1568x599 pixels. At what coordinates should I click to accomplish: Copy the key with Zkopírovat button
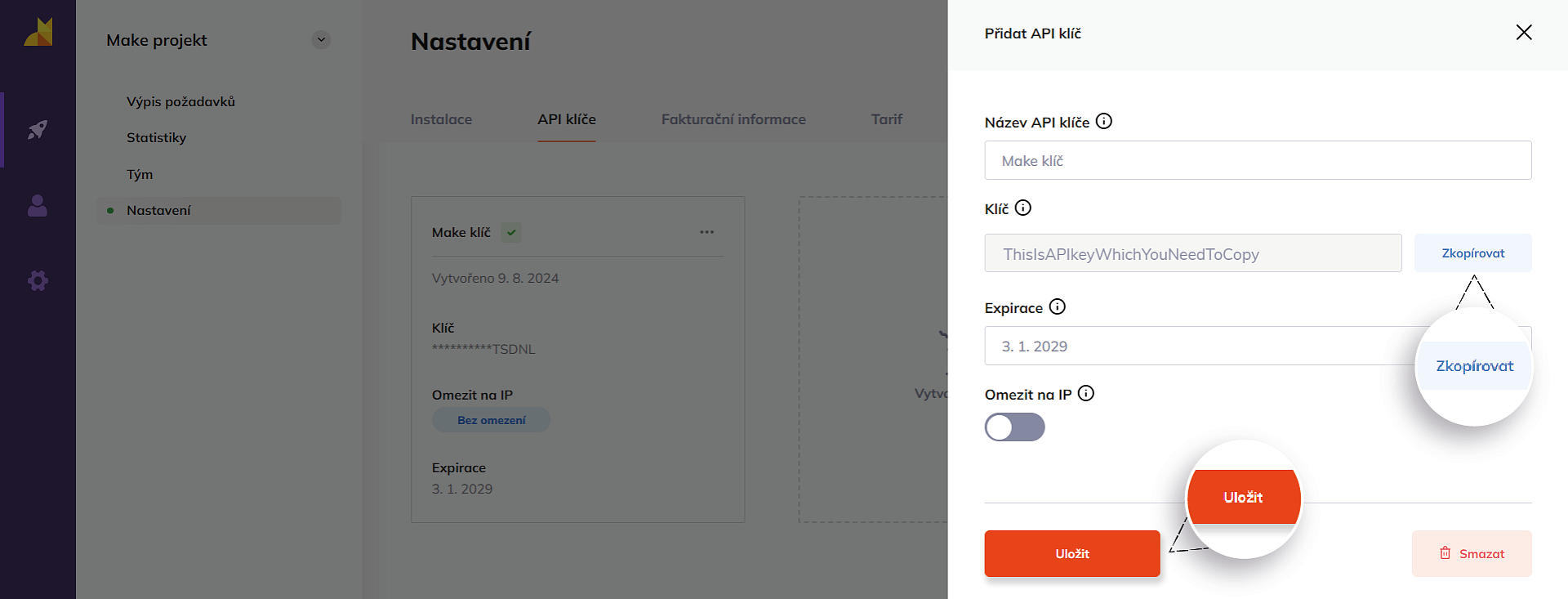coord(1472,253)
